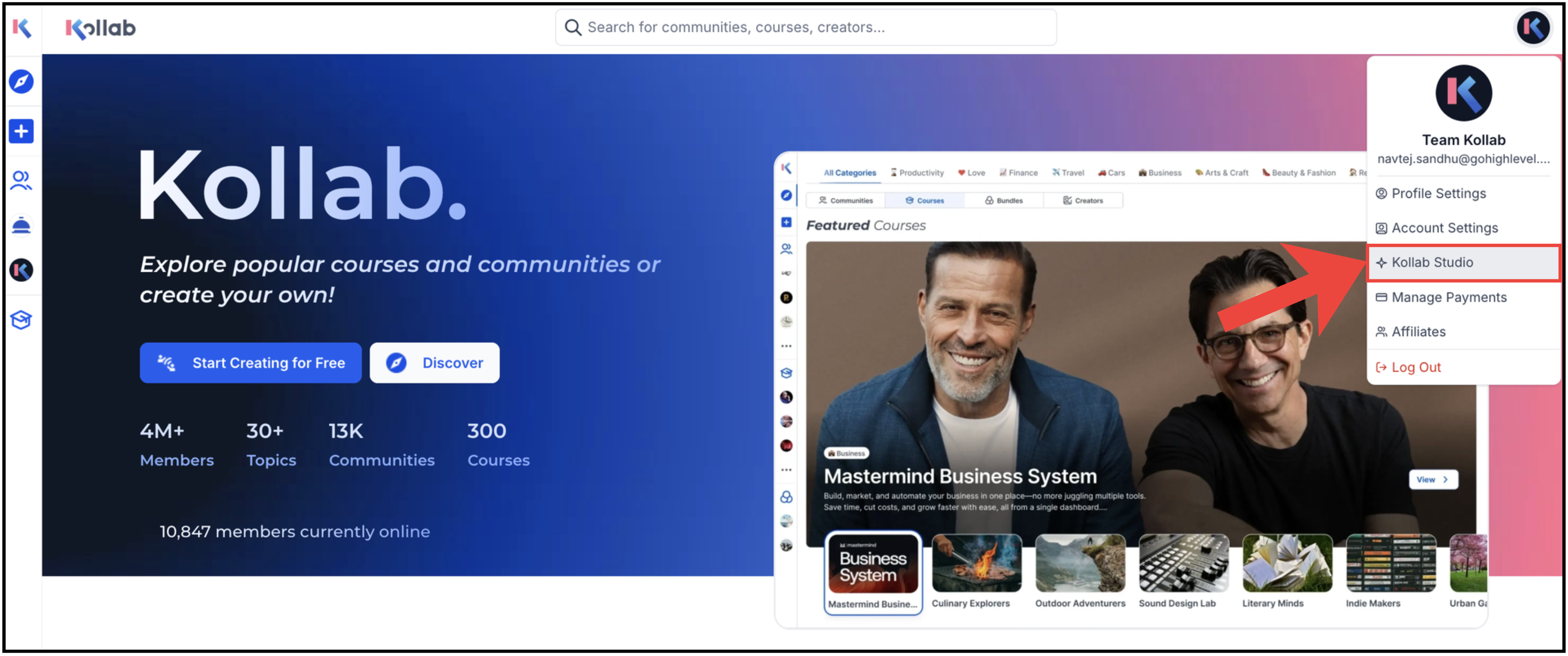Click the blue plus create icon in sidebar
This screenshot has height=656, width=1568.
pos(21,132)
